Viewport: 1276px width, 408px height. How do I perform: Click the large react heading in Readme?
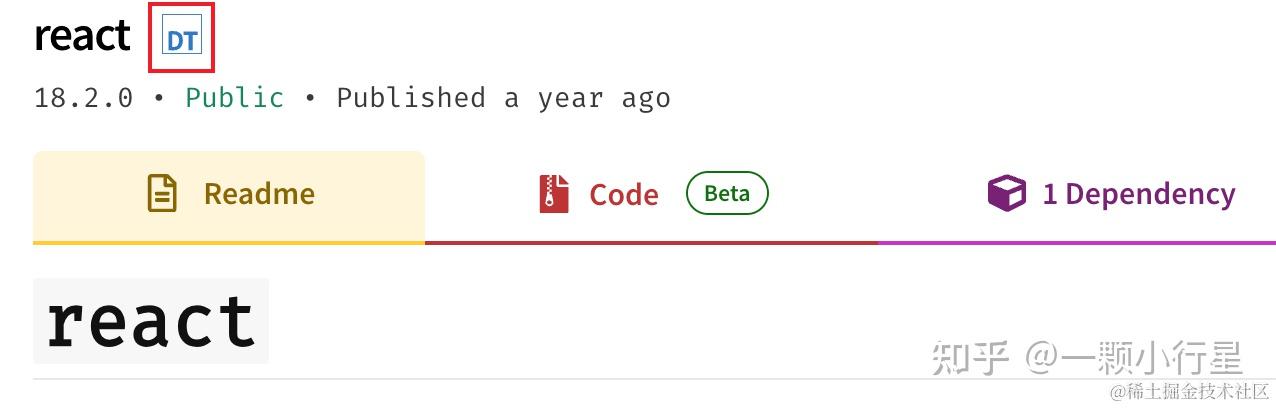tap(151, 320)
